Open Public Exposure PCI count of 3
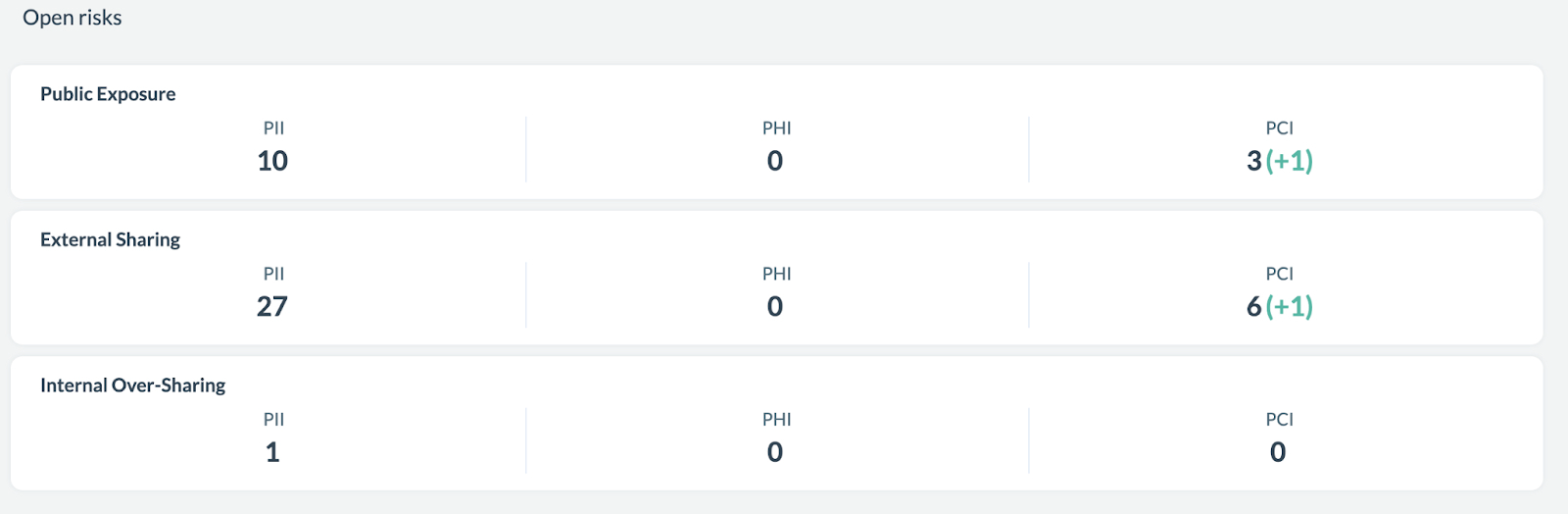 click(x=1254, y=161)
